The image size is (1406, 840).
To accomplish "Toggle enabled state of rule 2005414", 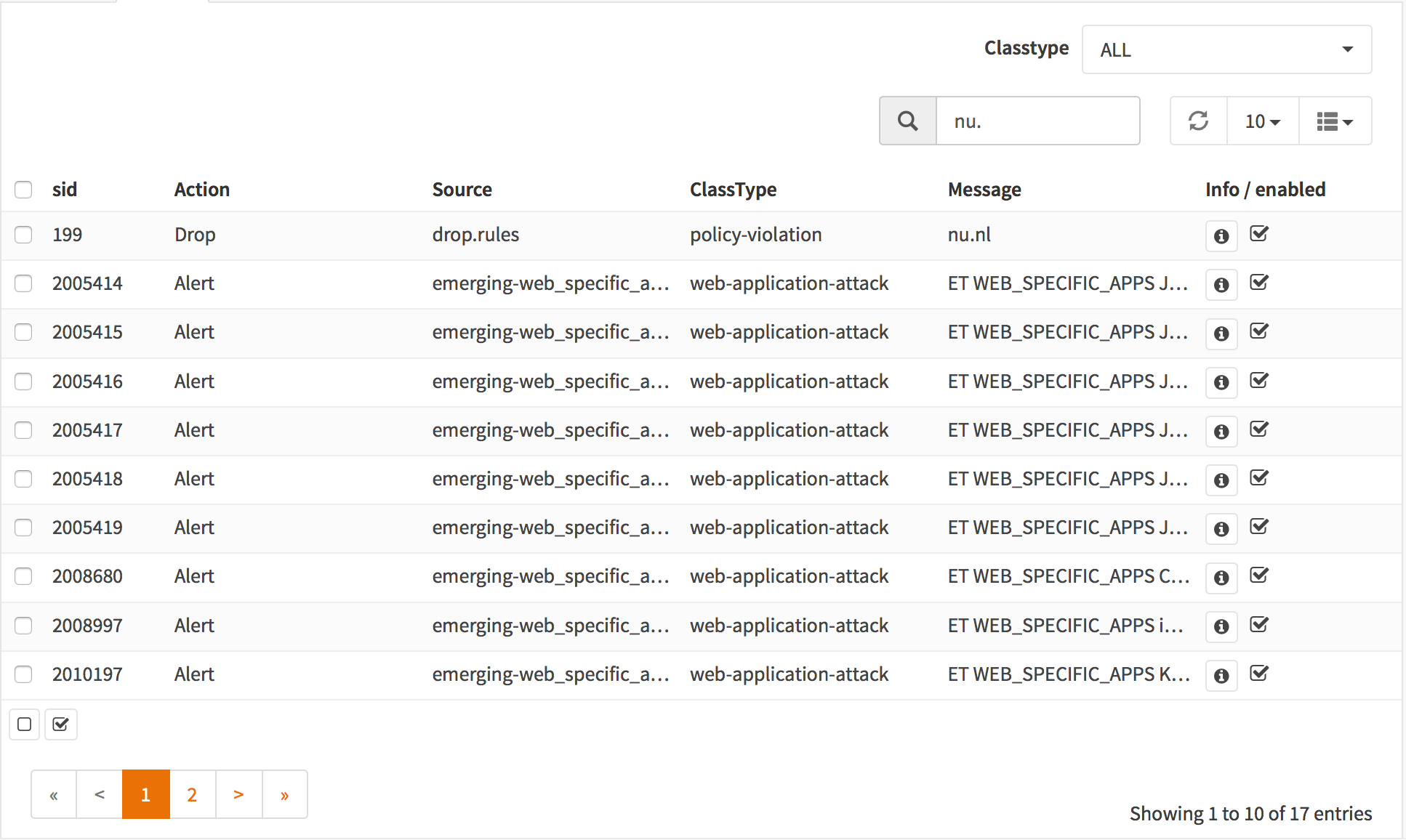I will (x=1259, y=283).
